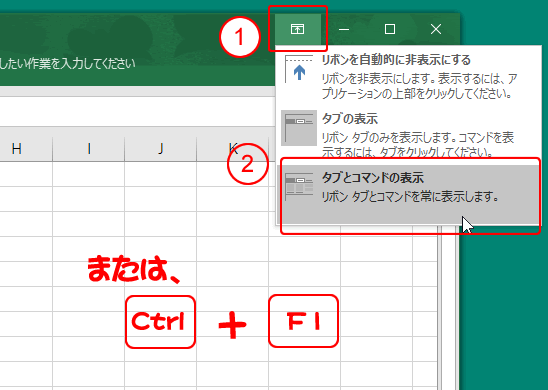The width and height of the screenshot is (548, 390).
Task: Click the first cell under column I
Action: tap(89, 174)
